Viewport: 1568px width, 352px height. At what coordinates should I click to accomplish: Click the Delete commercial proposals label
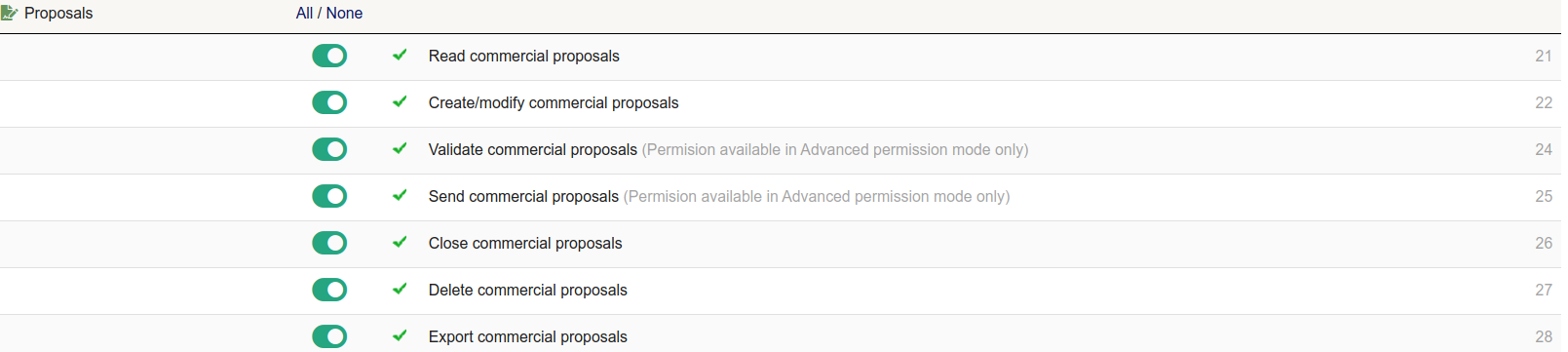point(527,290)
